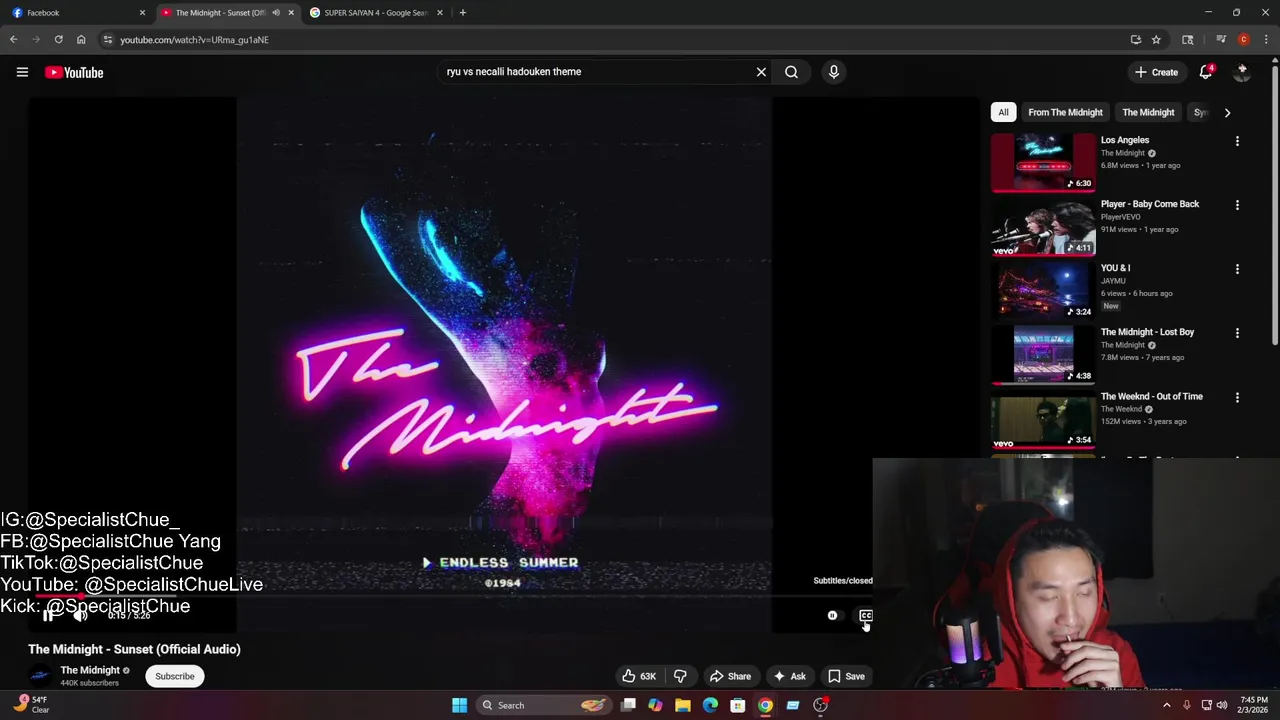Open the YouTube hamburger guide menu

(x=22, y=72)
